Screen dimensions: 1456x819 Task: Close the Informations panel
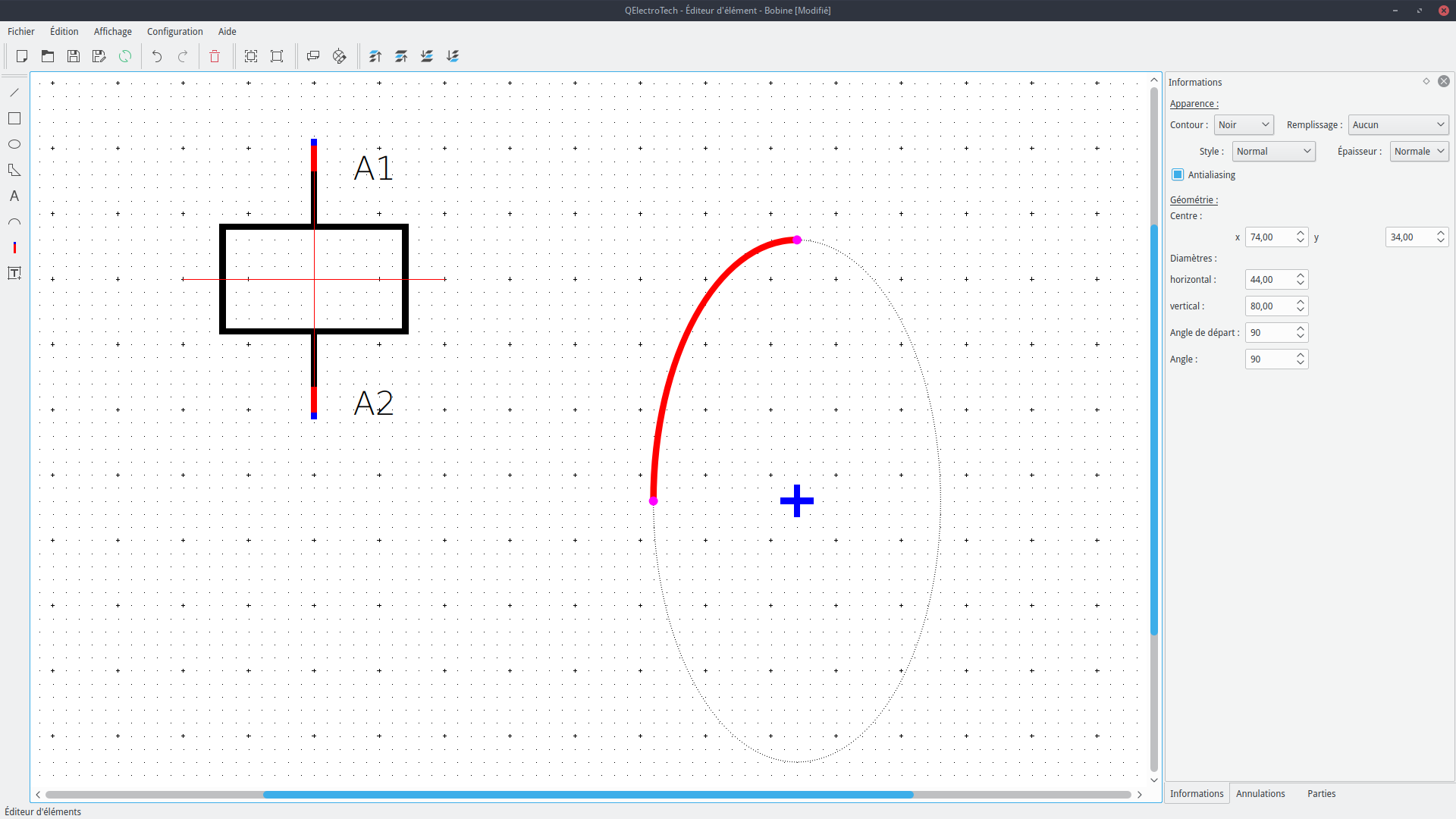click(1444, 81)
